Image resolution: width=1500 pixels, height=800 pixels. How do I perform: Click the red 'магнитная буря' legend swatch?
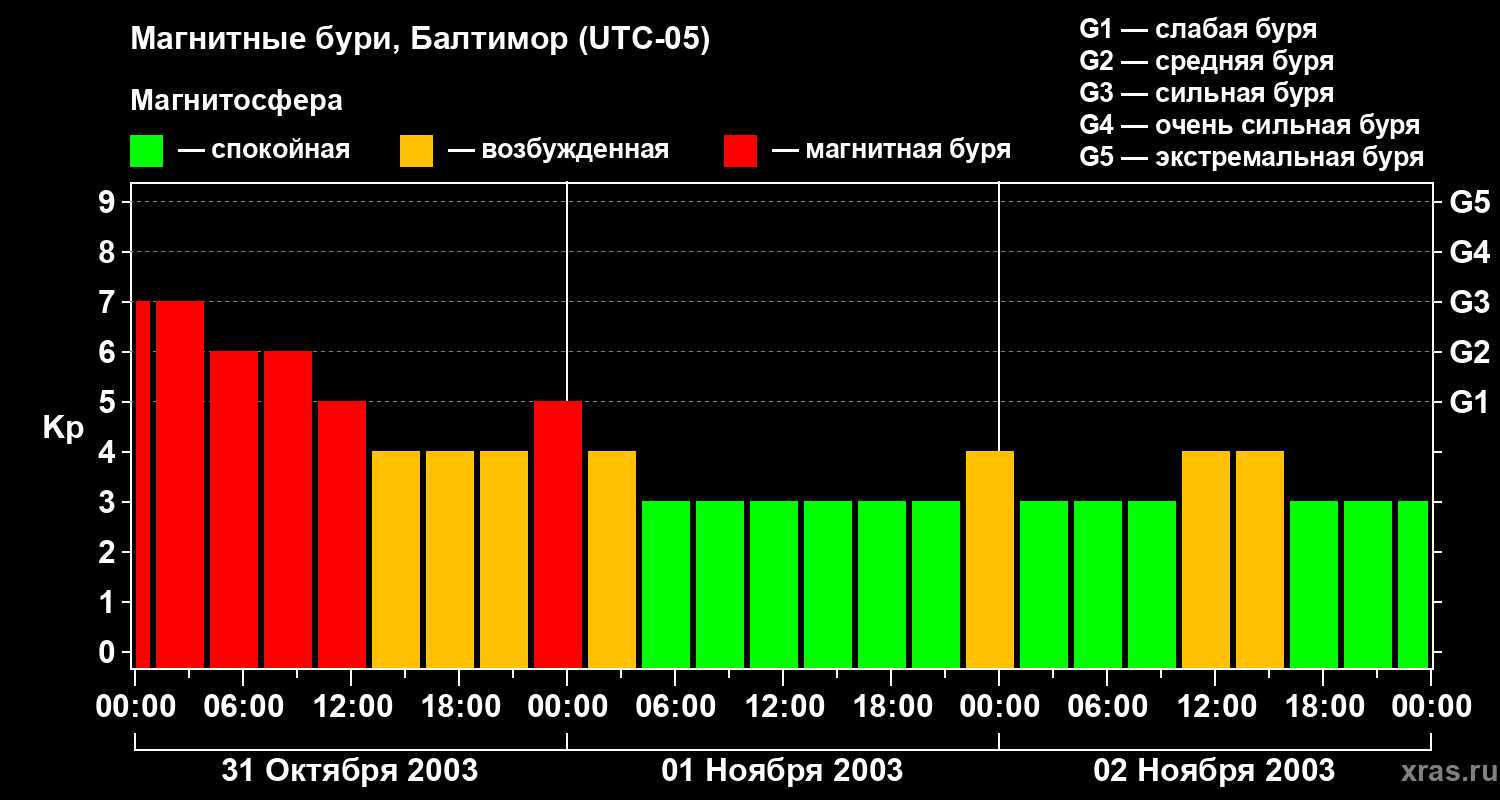740,151
